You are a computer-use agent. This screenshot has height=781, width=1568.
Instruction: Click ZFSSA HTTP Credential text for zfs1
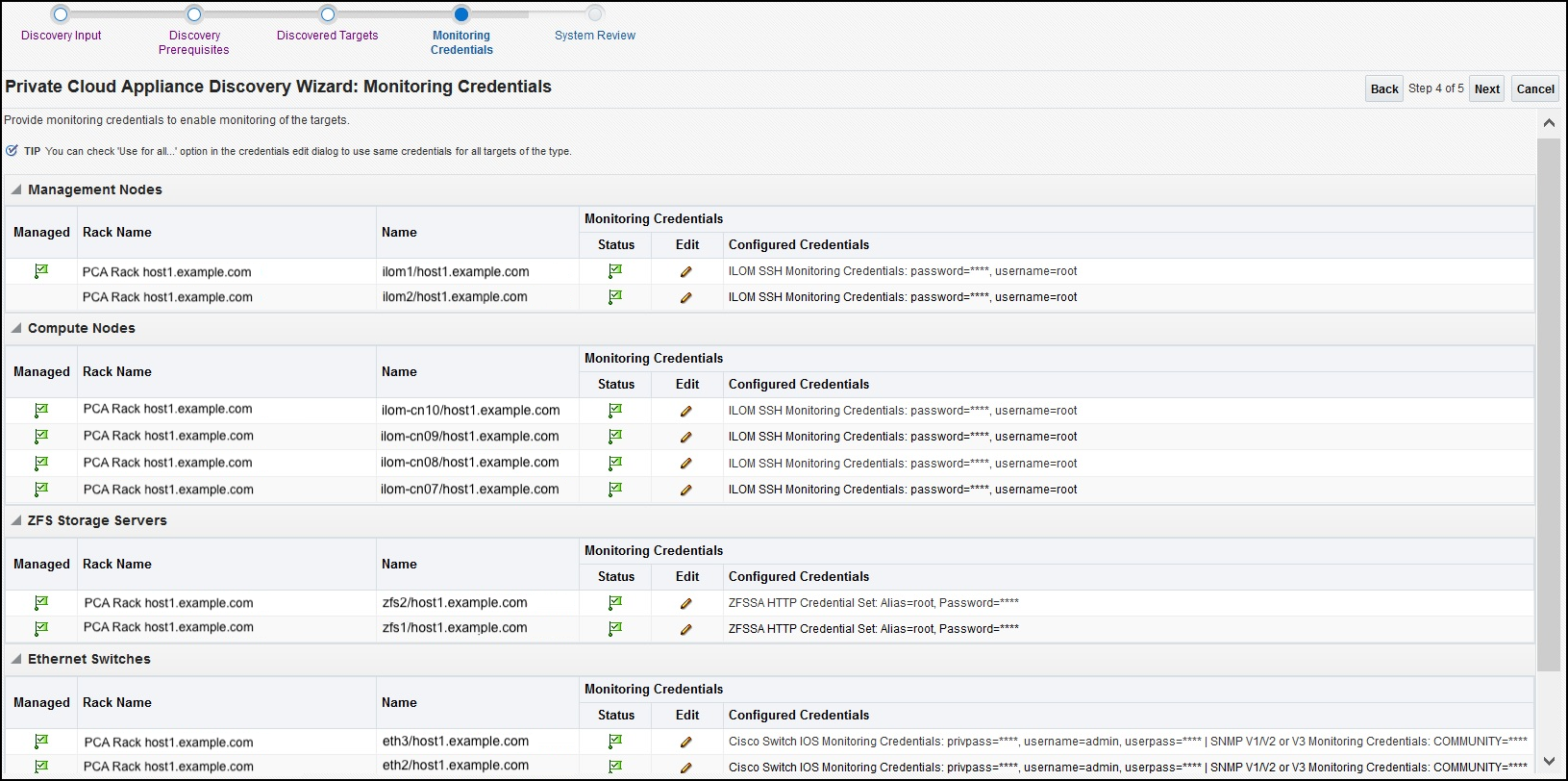click(x=874, y=629)
